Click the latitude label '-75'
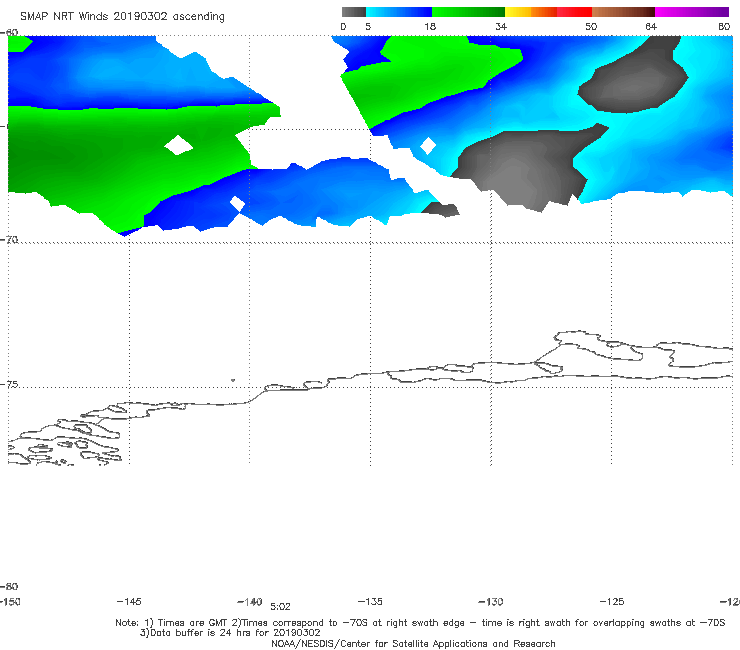This screenshot has width=740, height=650. [9, 384]
